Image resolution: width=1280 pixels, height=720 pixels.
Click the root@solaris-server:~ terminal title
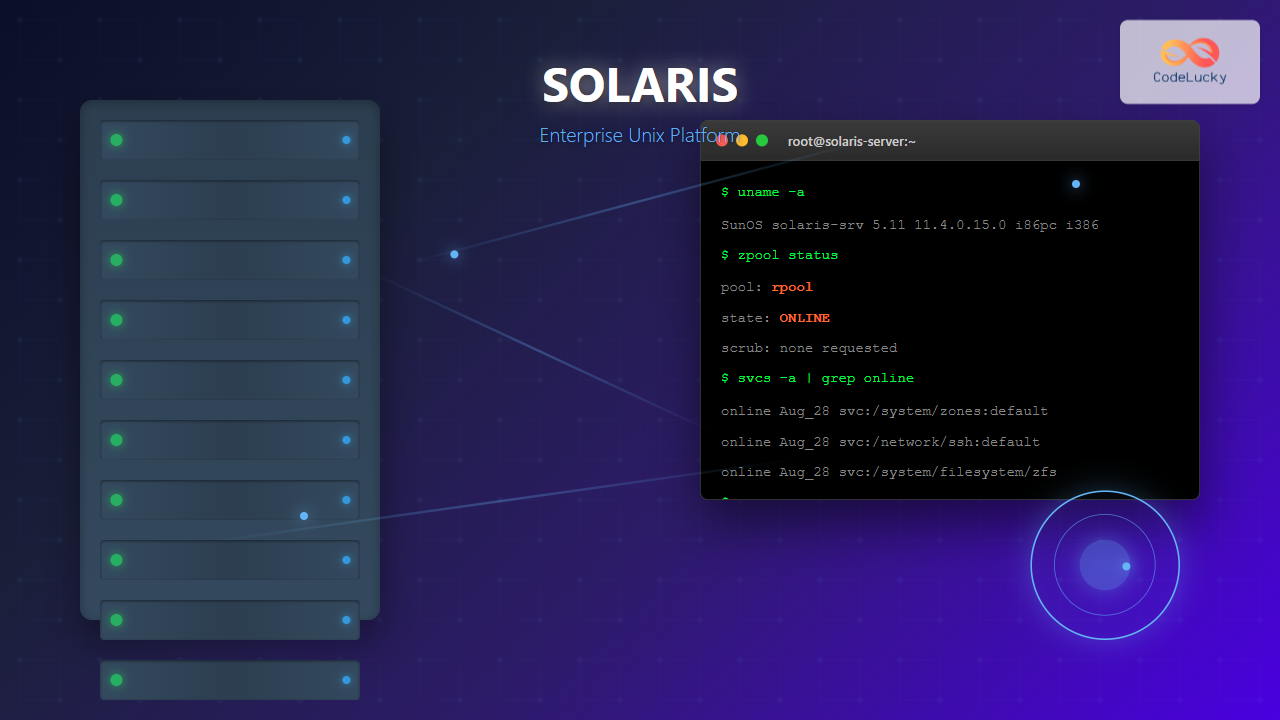pos(851,141)
